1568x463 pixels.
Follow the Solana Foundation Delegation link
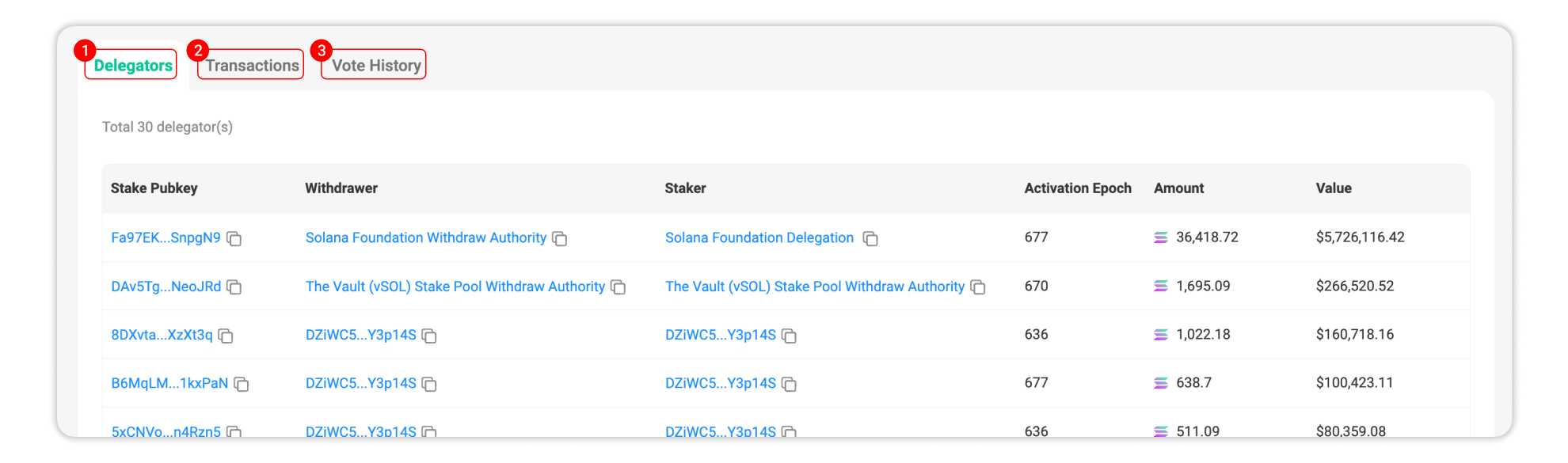[x=759, y=237]
